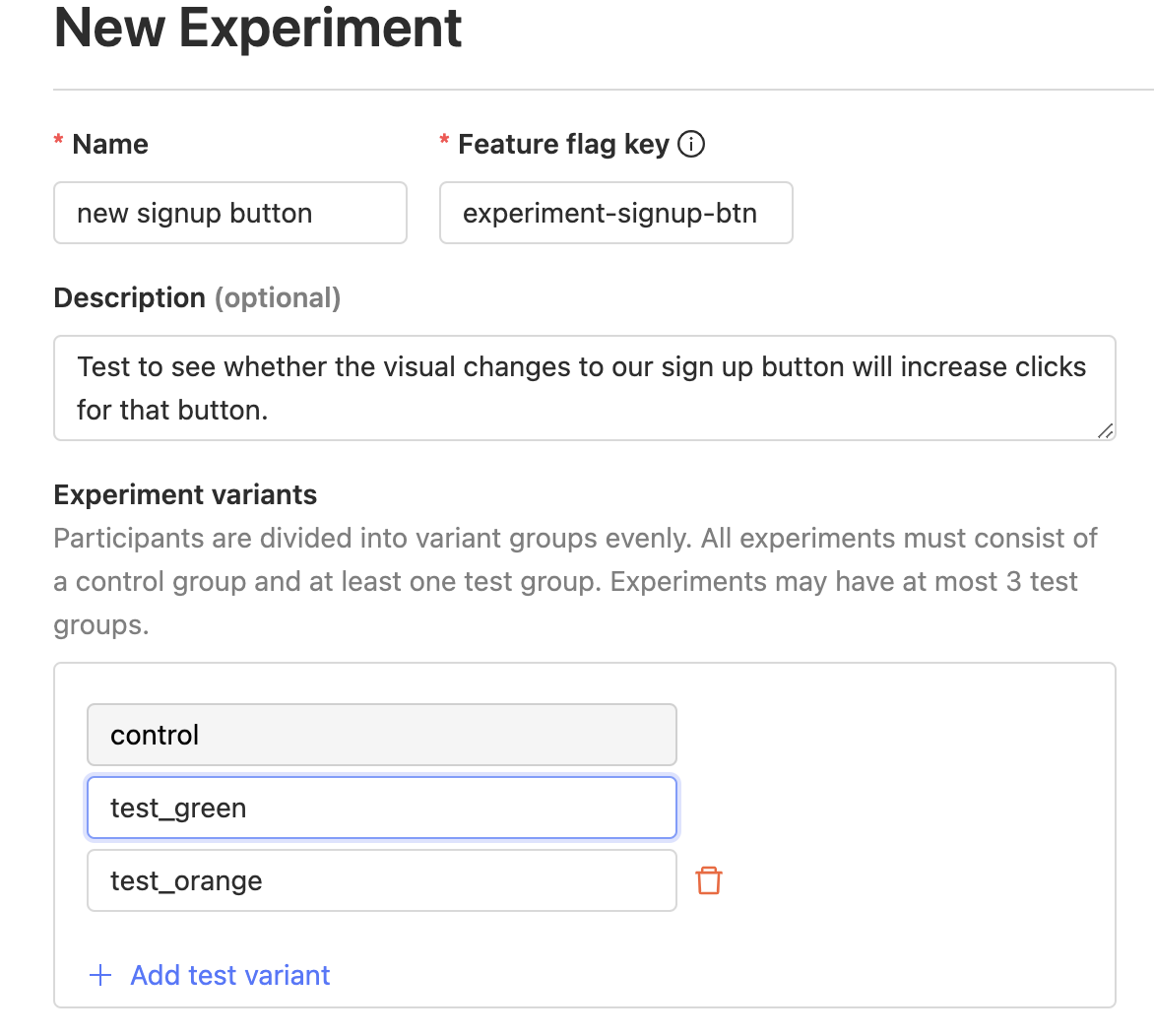Viewport: 1154px width, 1036px height.
Task: Click the variant groups explanation paragraph
Action: click(576, 581)
